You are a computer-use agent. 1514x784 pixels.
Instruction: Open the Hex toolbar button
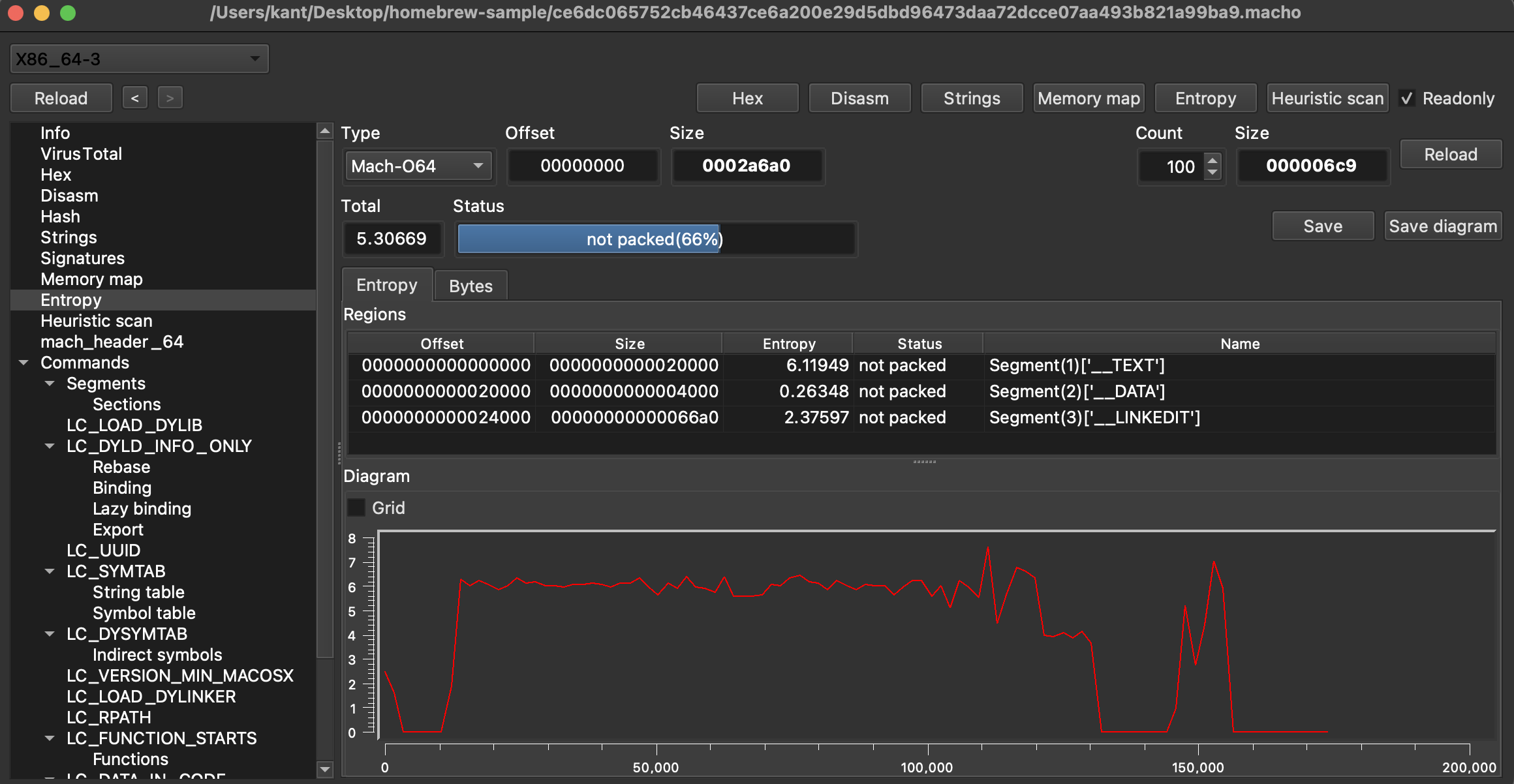pos(747,98)
